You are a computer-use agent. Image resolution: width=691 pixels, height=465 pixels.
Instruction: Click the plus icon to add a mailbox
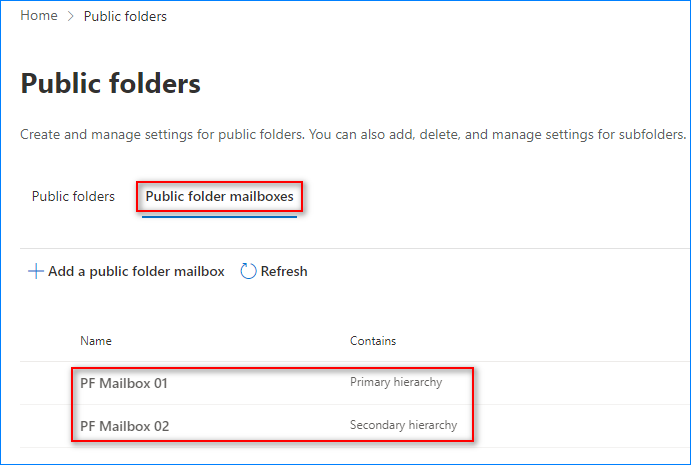(x=36, y=271)
